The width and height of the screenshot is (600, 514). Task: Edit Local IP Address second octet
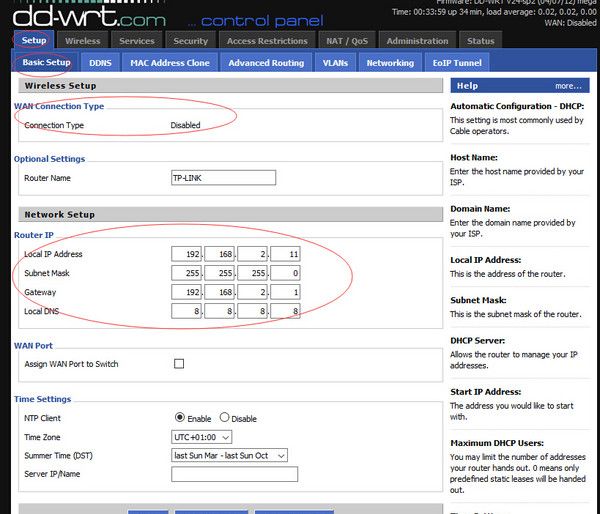pyautogui.click(x=219, y=254)
